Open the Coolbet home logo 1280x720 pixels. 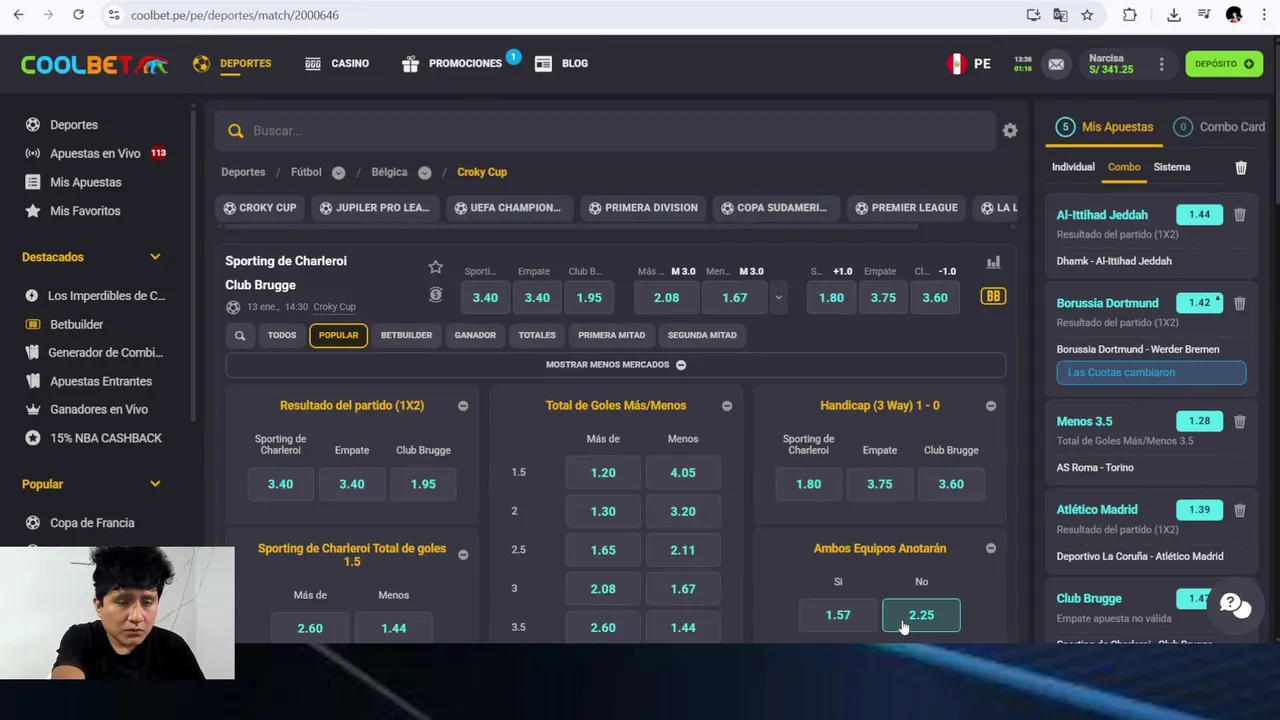pyautogui.click(x=94, y=64)
